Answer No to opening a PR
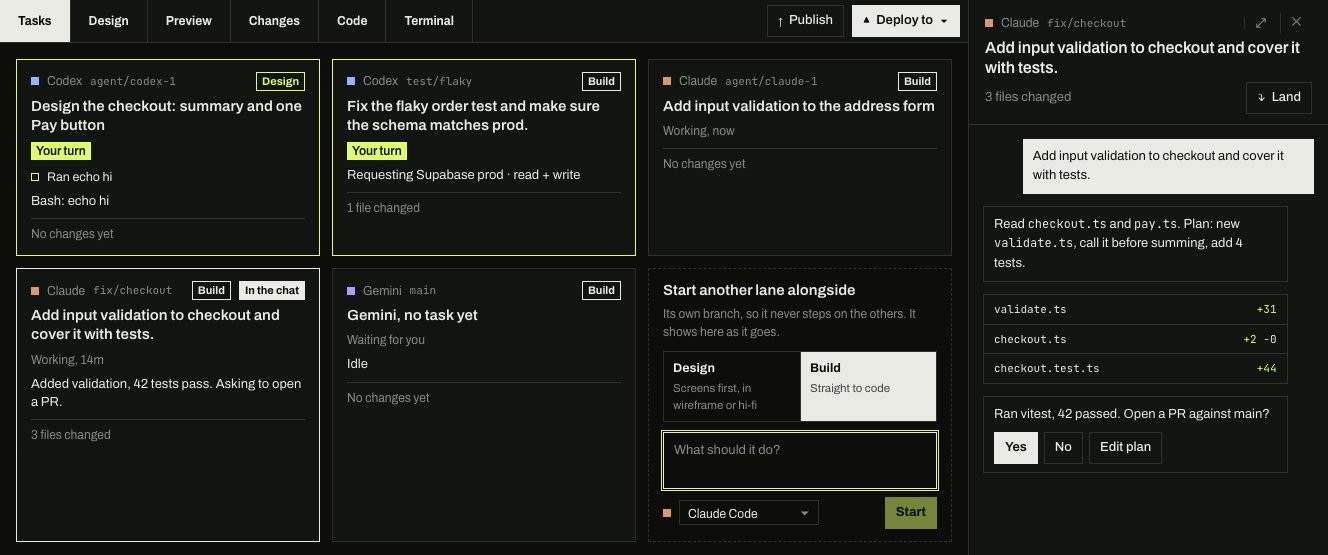The image size is (1328, 555). pos(1063,447)
